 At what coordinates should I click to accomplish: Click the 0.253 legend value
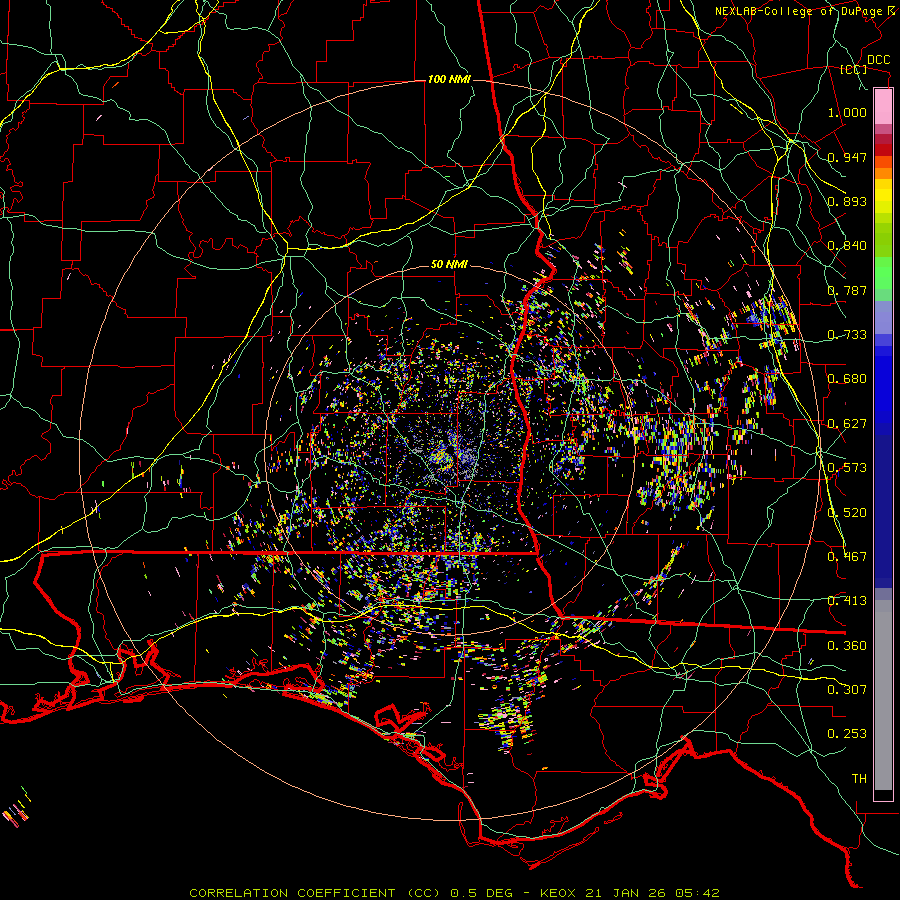coord(847,734)
